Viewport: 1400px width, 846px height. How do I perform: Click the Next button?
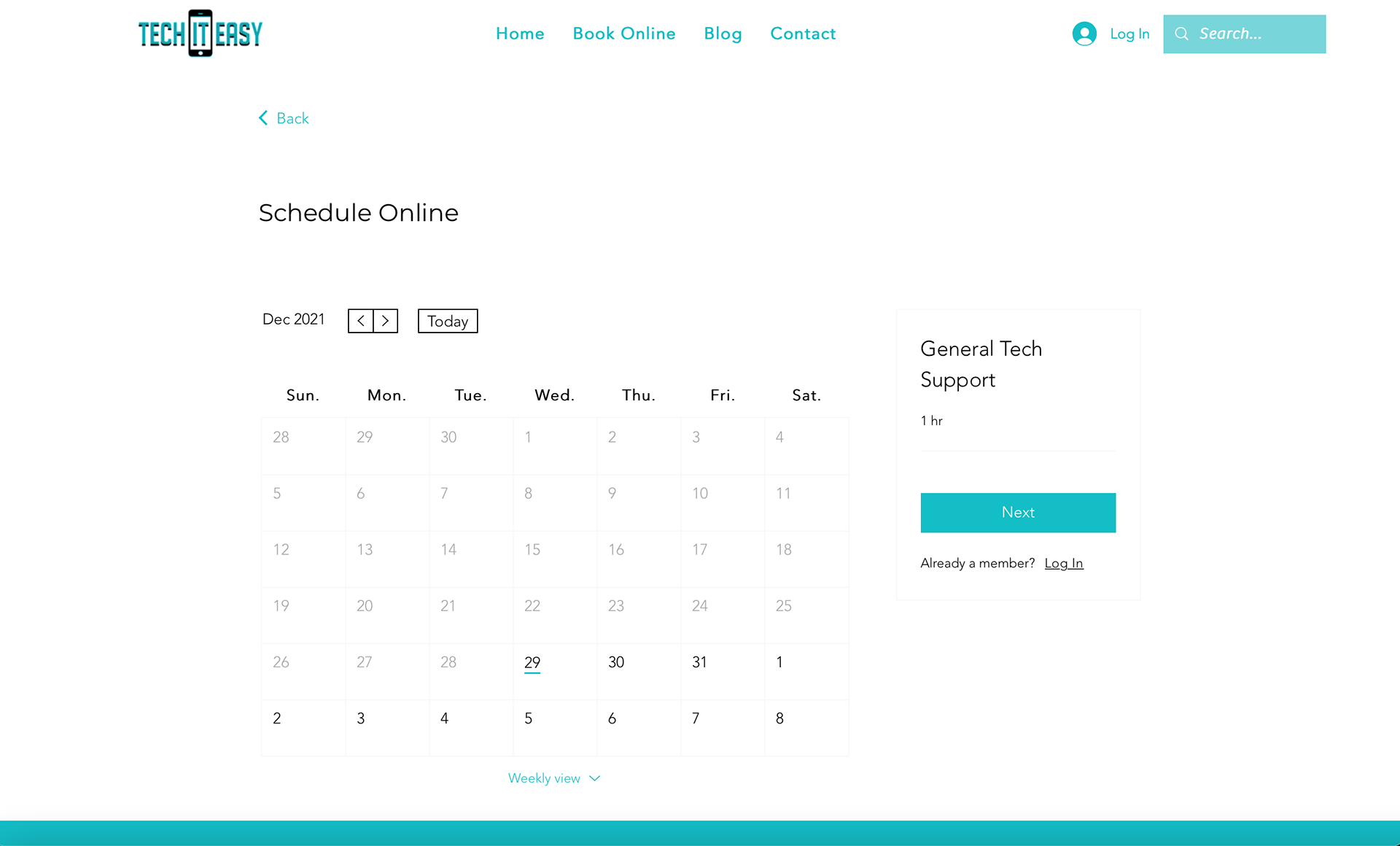[1018, 513]
